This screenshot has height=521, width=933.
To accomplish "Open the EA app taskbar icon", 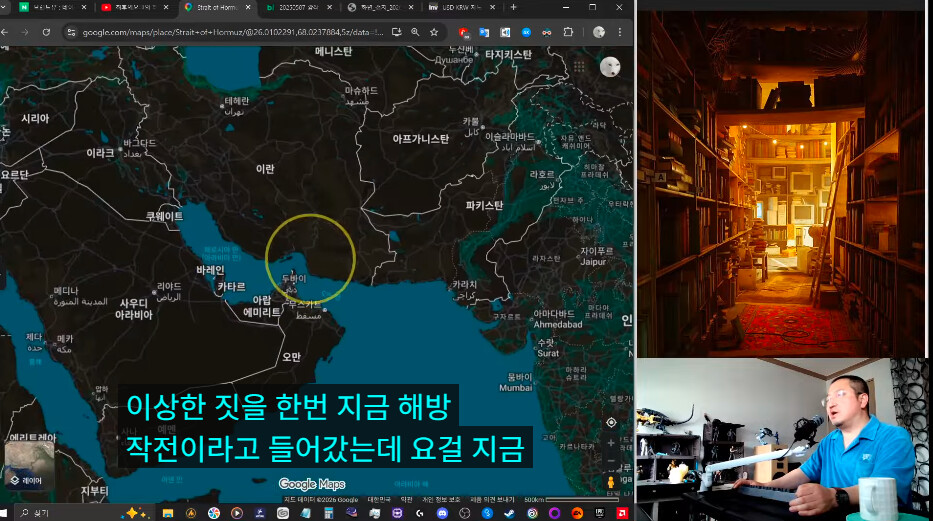I will 577,513.
